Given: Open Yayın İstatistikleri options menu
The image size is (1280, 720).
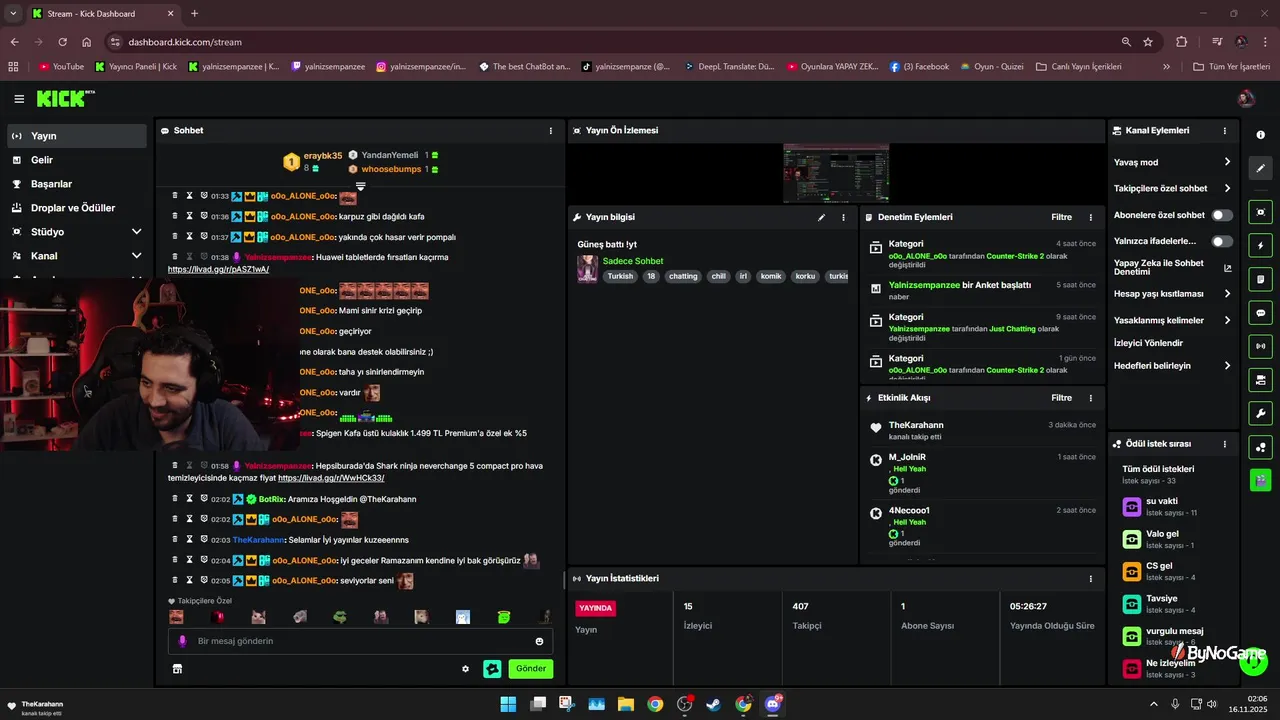Looking at the screenshot, I should tap(1091, 579).
